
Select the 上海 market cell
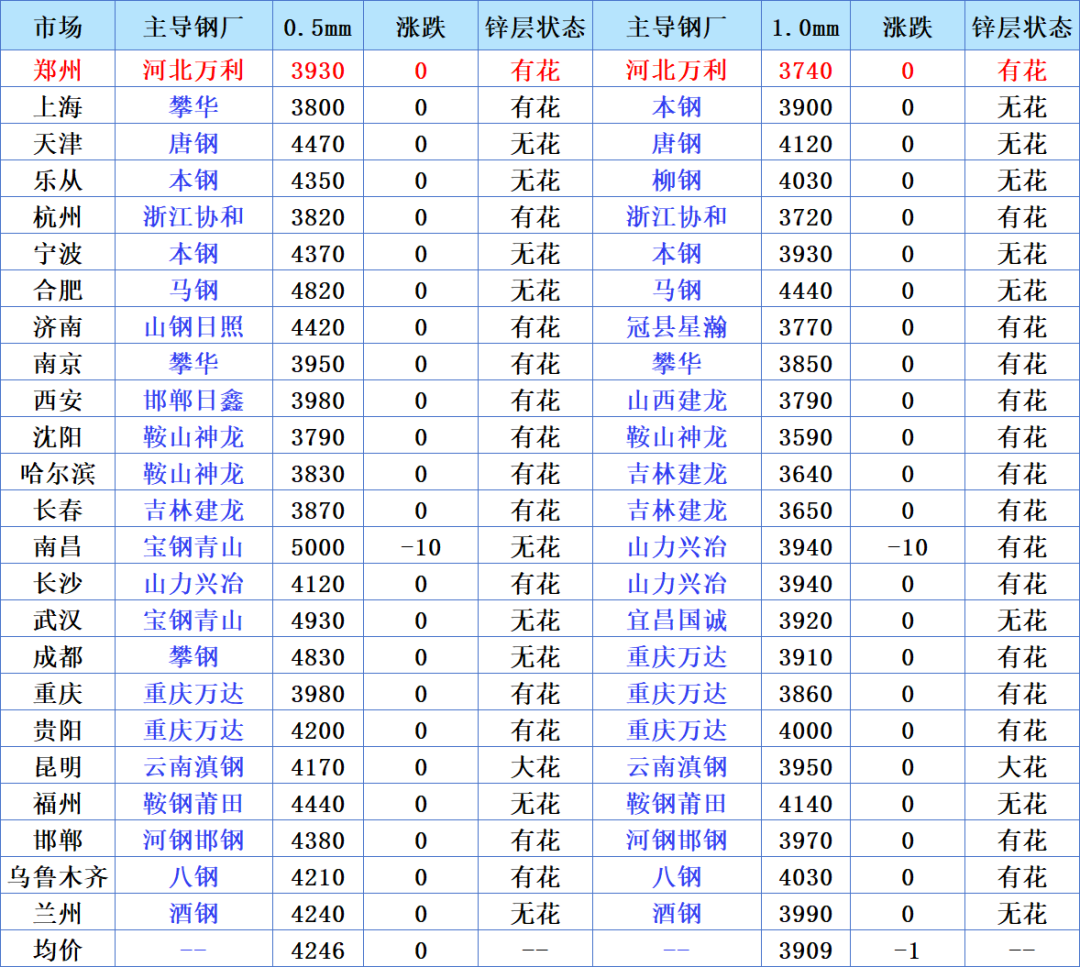point(58,107)
